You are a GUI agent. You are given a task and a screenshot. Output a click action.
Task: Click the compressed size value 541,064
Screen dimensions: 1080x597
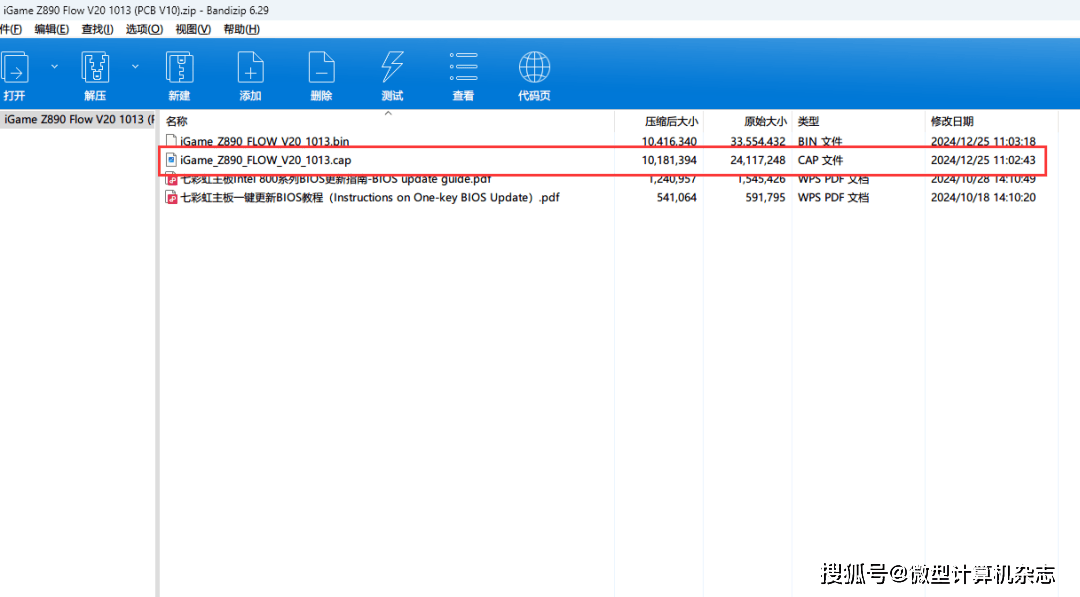coord(676,198)
